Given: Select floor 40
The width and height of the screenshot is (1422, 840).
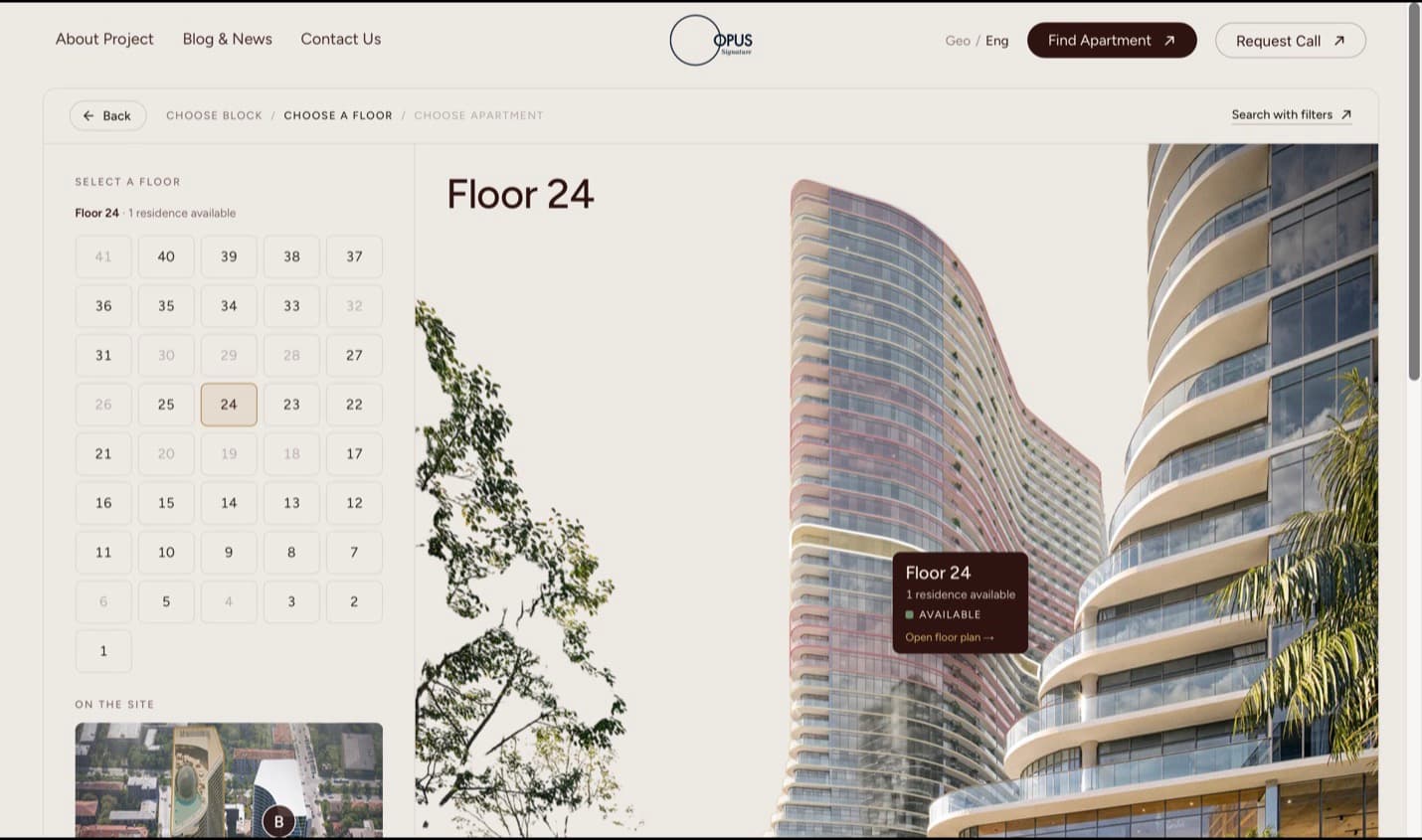Looking at the screenshot, I should pyautogui.click(x=166, y=256).
